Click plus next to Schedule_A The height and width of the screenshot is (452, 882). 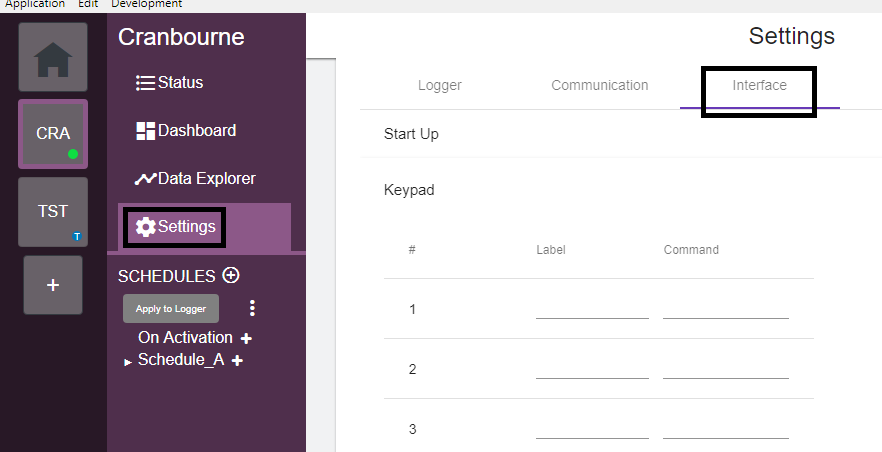click(x=238, y=361)
